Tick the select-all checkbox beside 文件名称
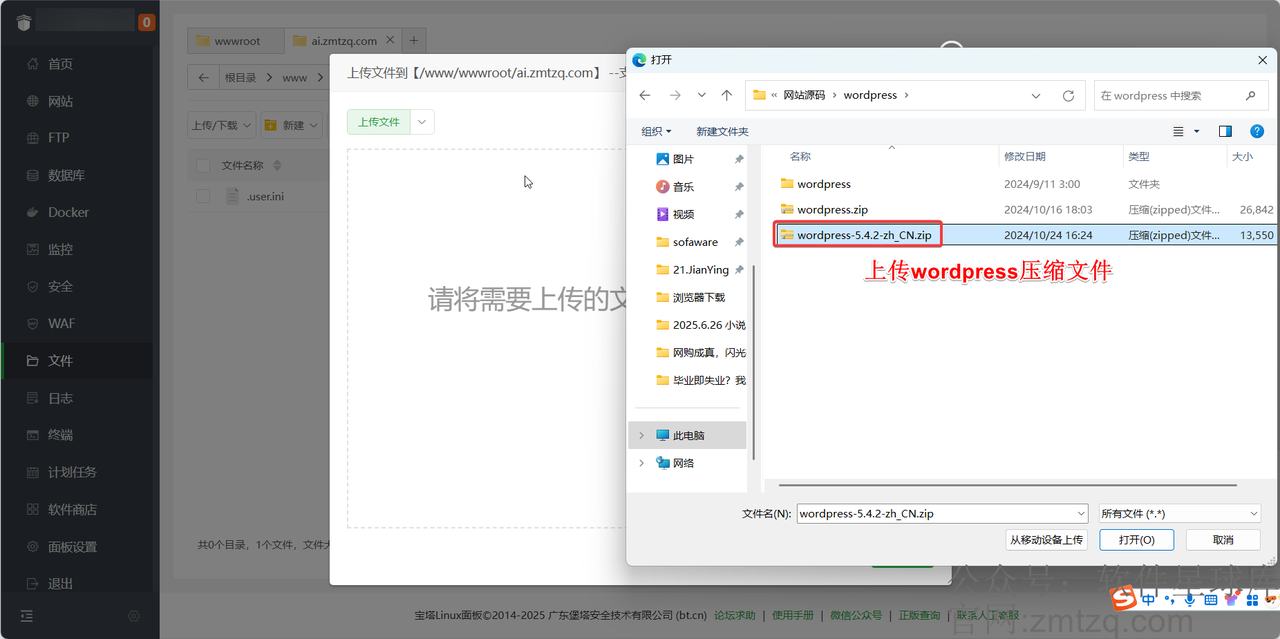Viewport: 1280px width, 639px height. point(203,165)
